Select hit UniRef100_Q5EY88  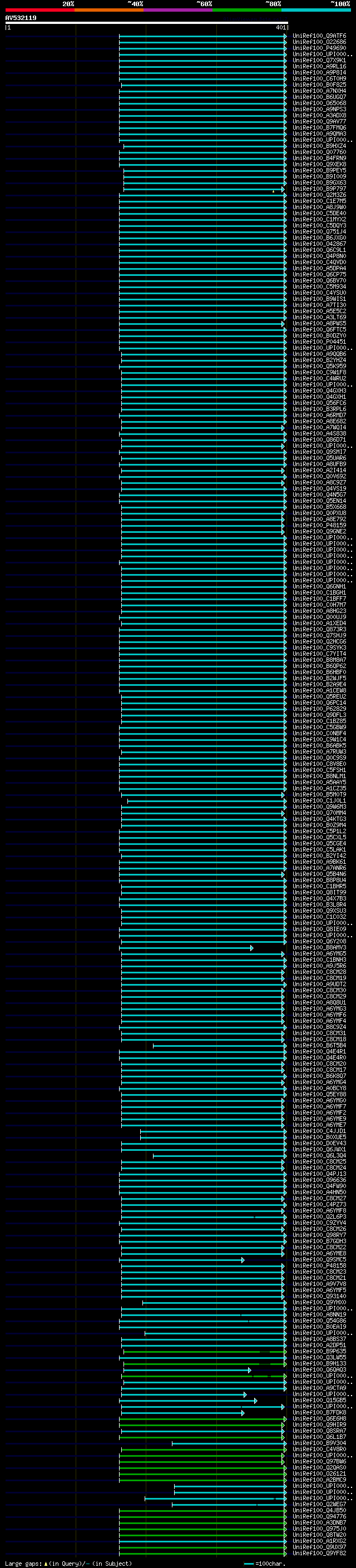click(319, 1095)
